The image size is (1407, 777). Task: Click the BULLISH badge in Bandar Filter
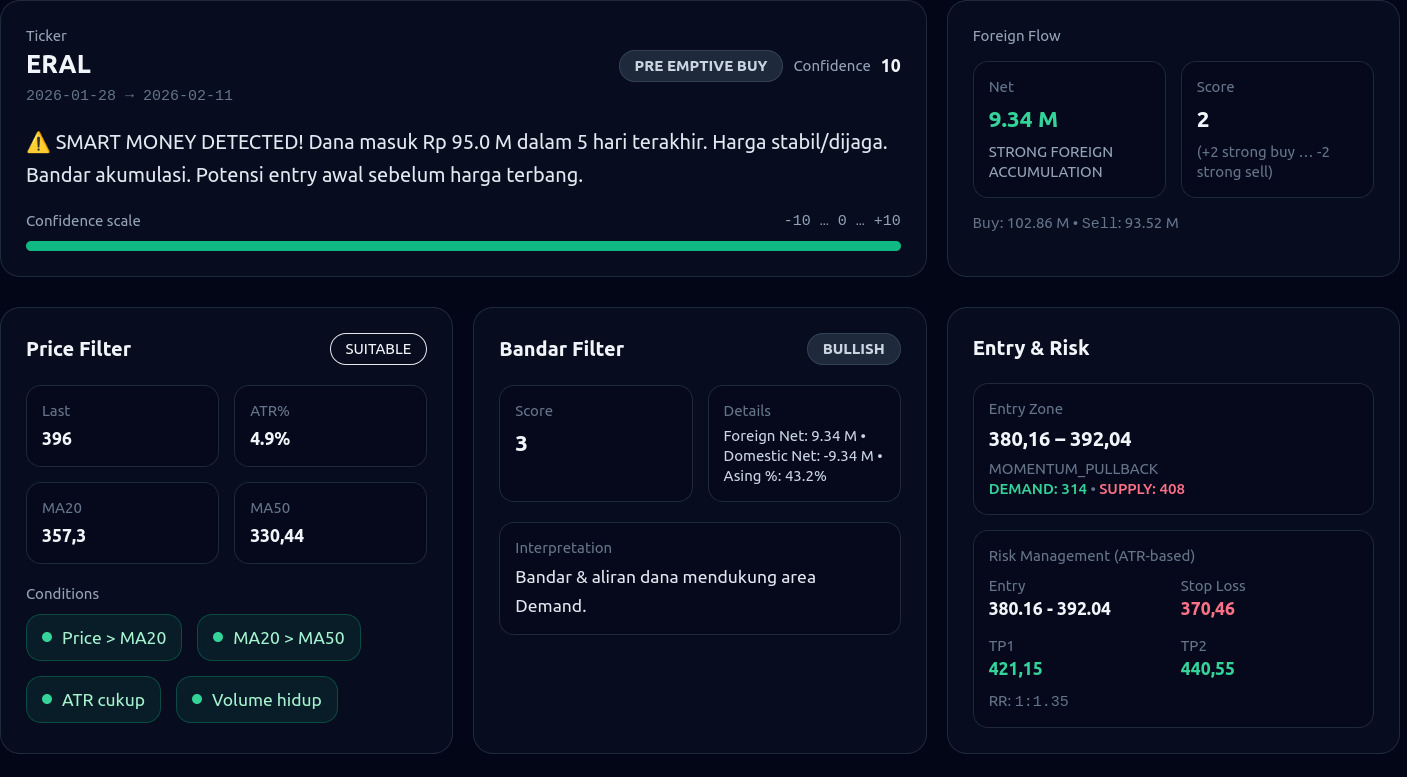[x=853, y=349]
